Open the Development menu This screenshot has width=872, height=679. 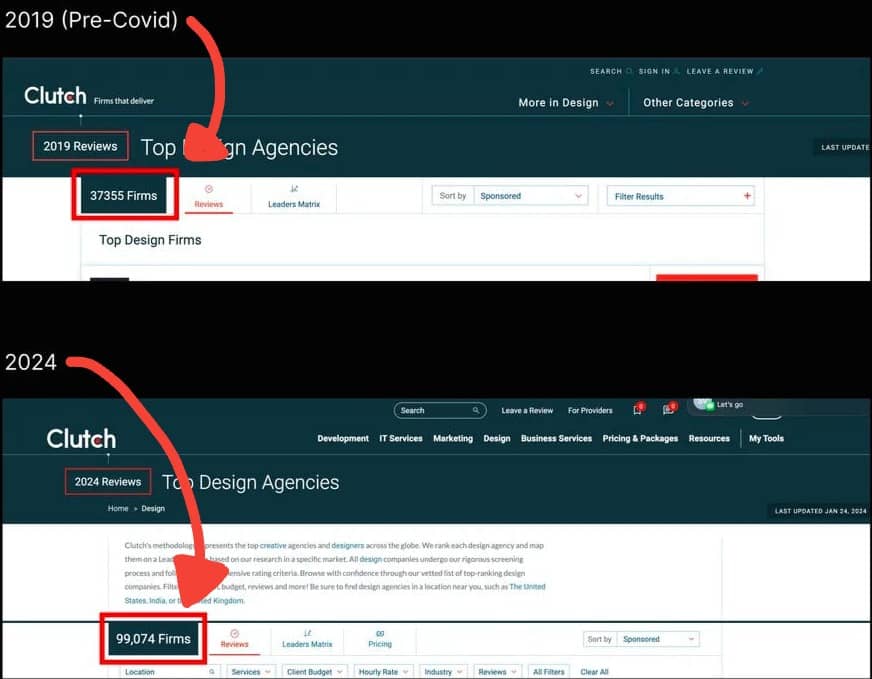coord(343,438)
